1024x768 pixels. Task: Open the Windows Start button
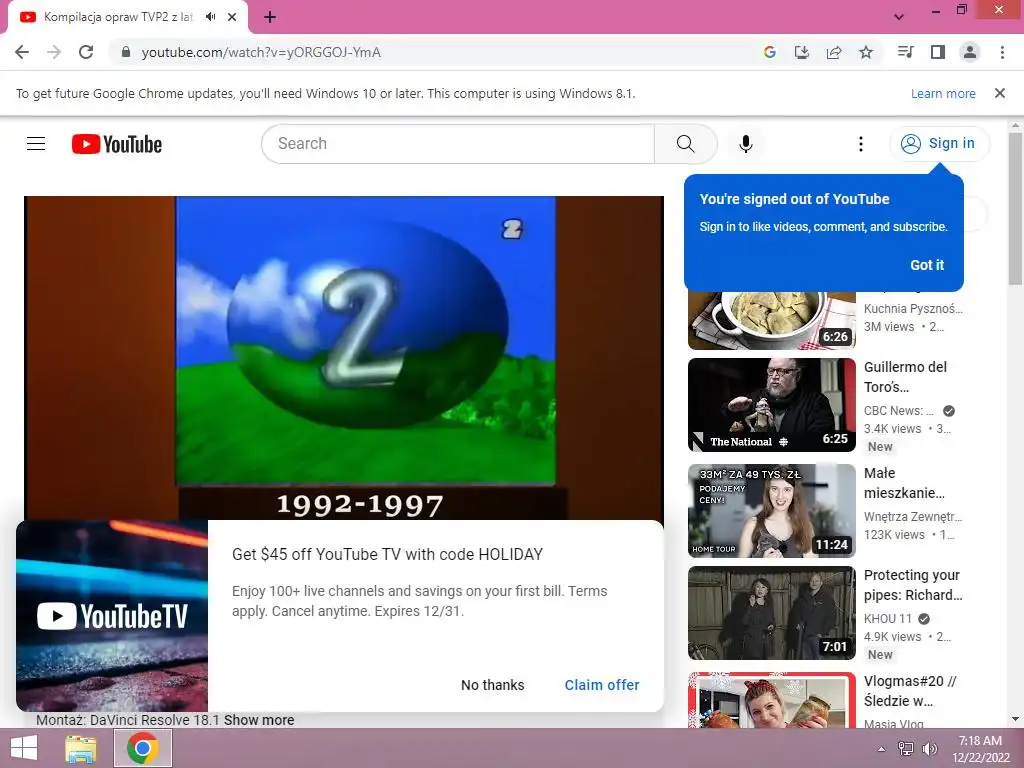(24, 748)
